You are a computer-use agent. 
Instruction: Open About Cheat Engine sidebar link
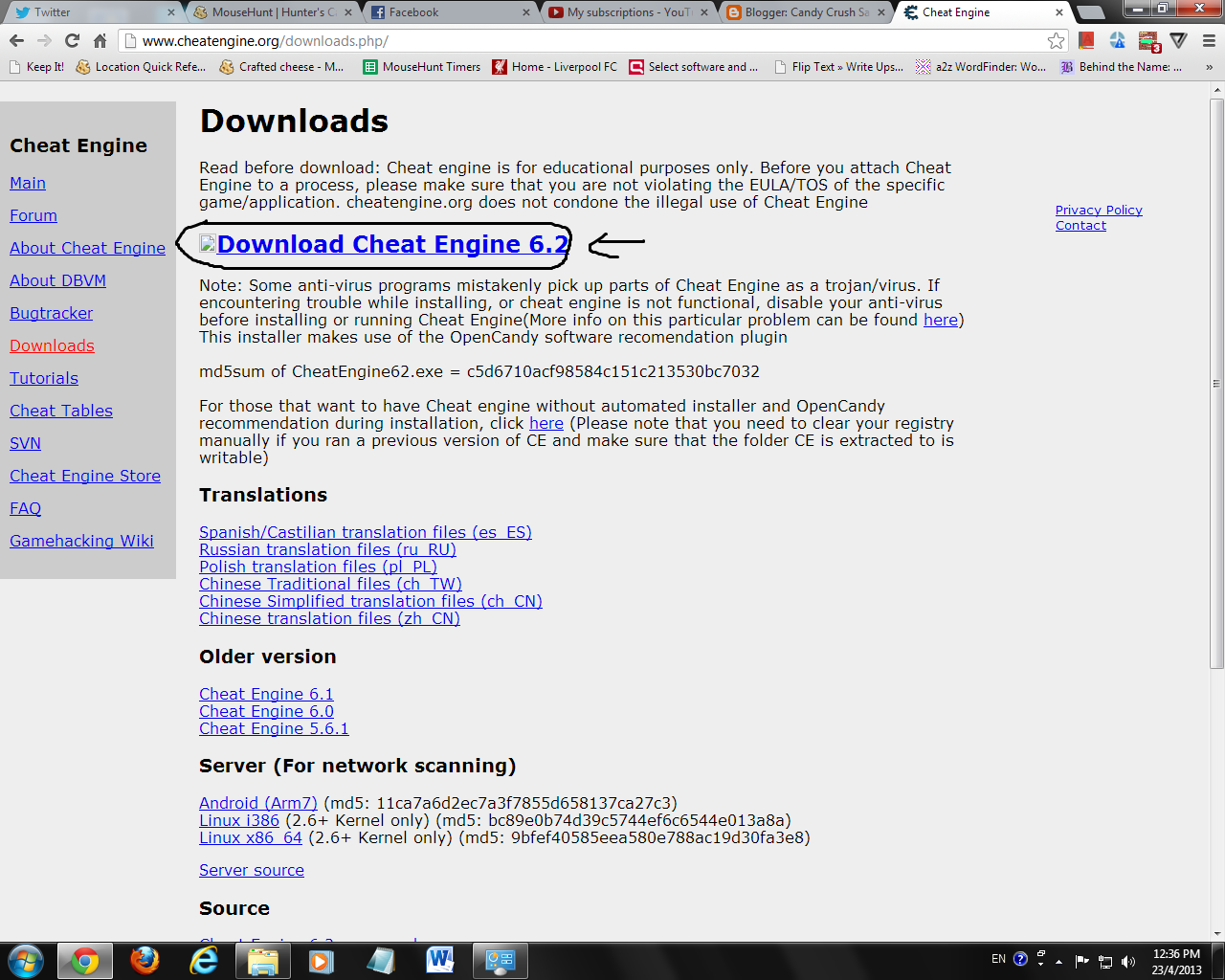pyautogui.click(x=87, y=248)
